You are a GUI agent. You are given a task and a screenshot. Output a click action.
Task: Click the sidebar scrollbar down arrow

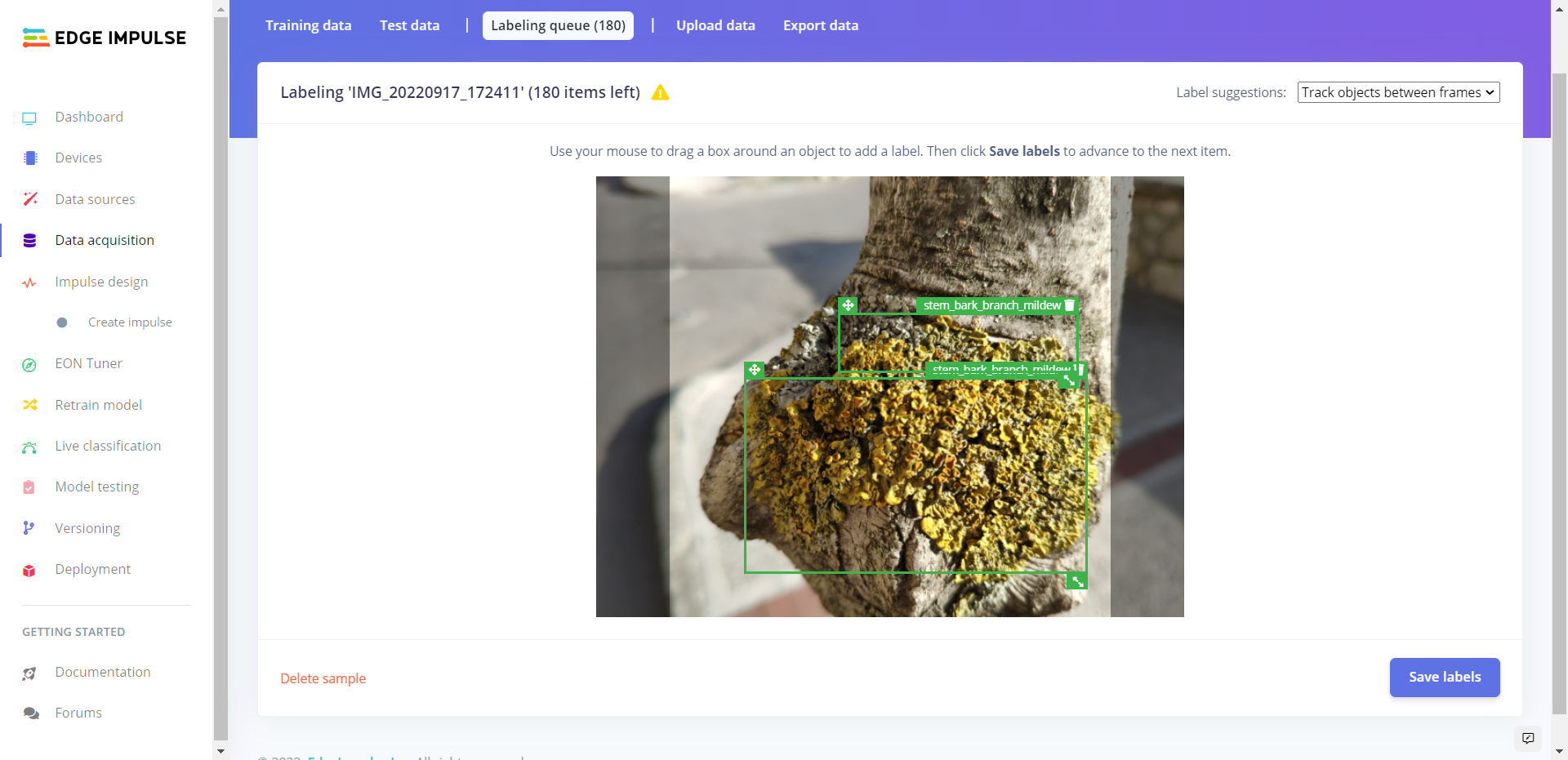[x=220, y=751]
